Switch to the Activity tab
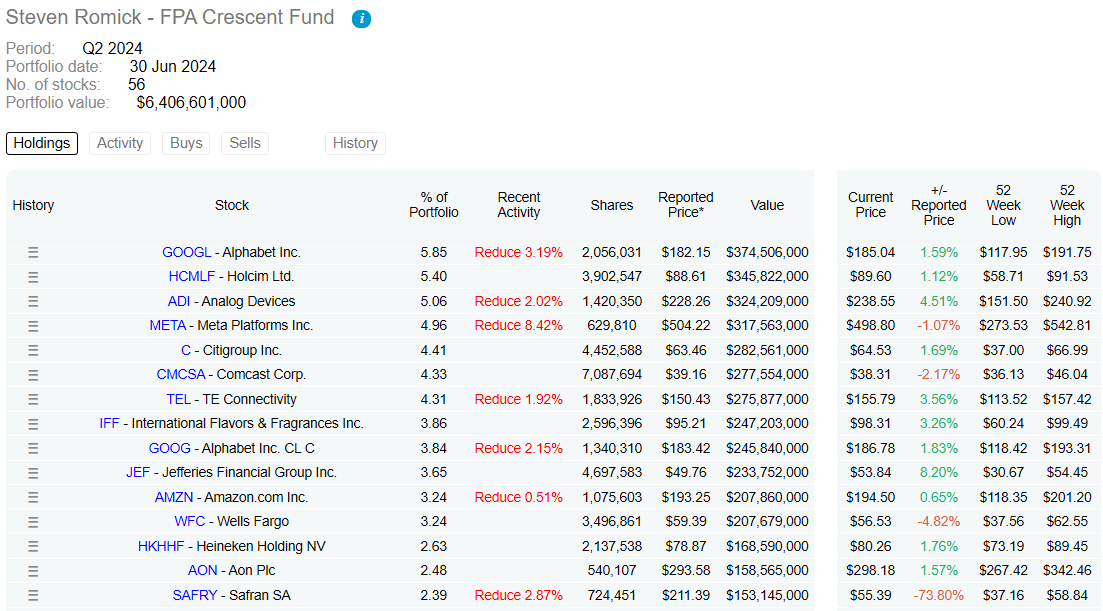Image resolution: width=1103 pixels, height=611 pixels. pyautogui.click(x=120, y=143)
